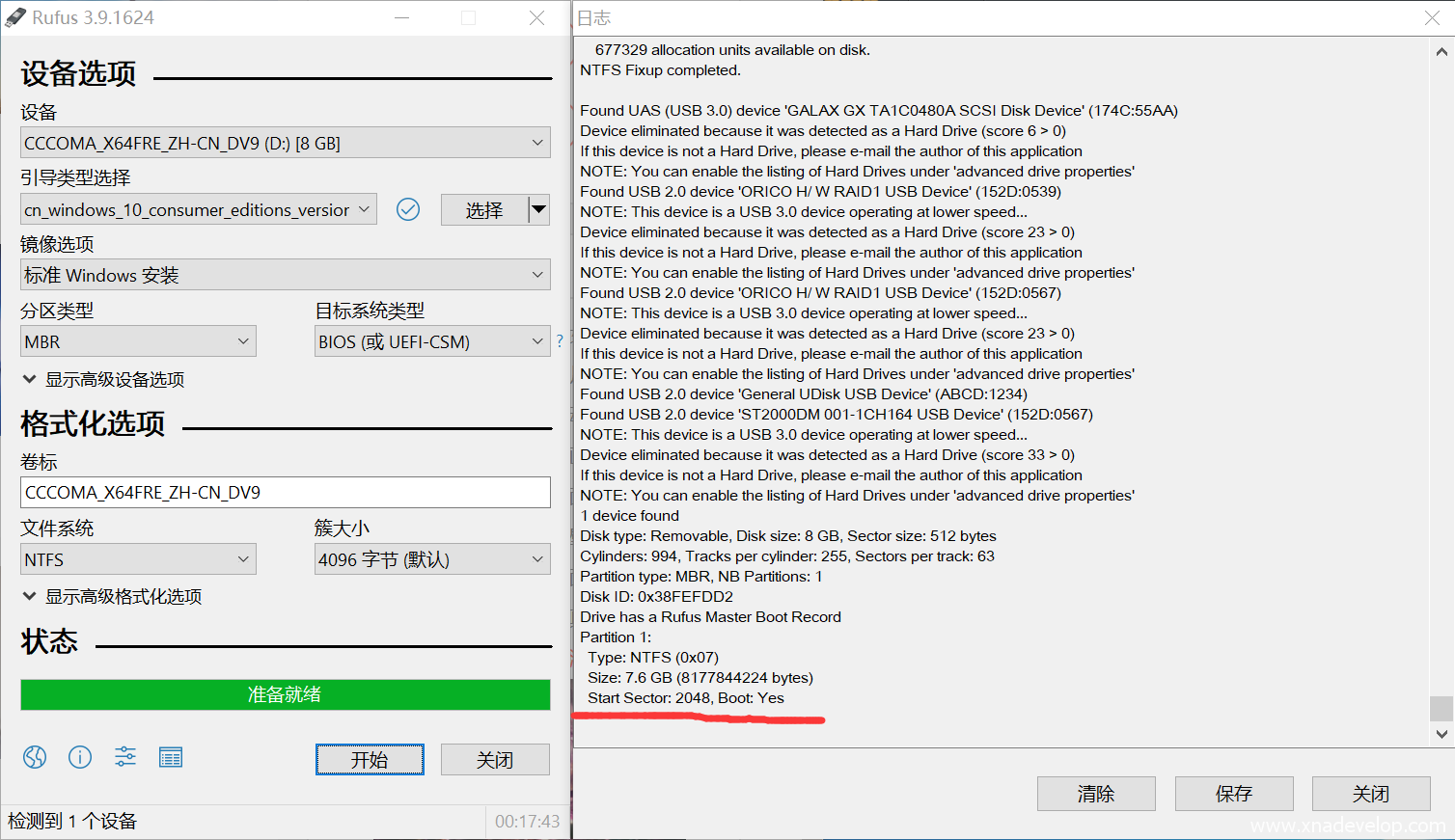Image resolution: width=1455 pixels, height=840 pixels.
Task: Click the 开始 button
Action: [x=370, y=760]
